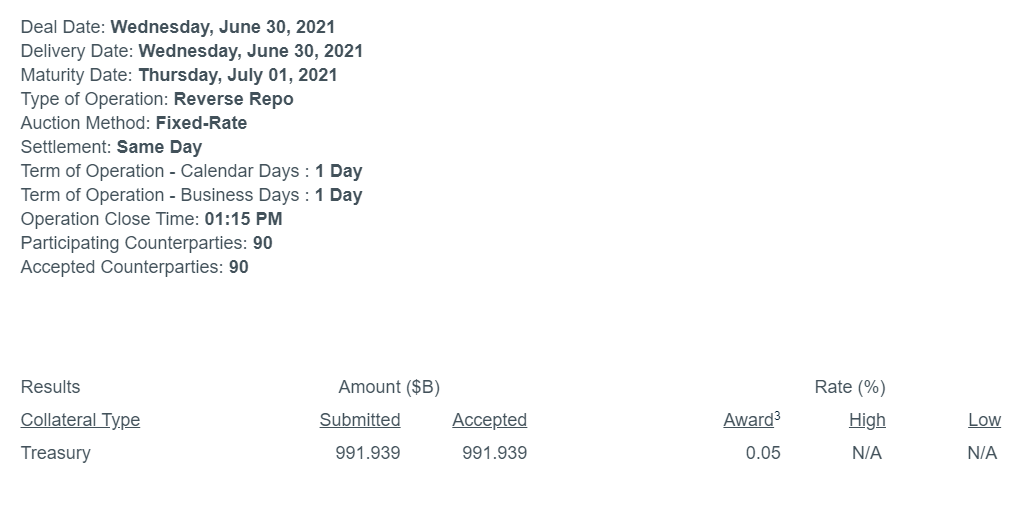Click the Accepted Counterparties count
This screenshot has width=1035, height=509.
(238, 267)
